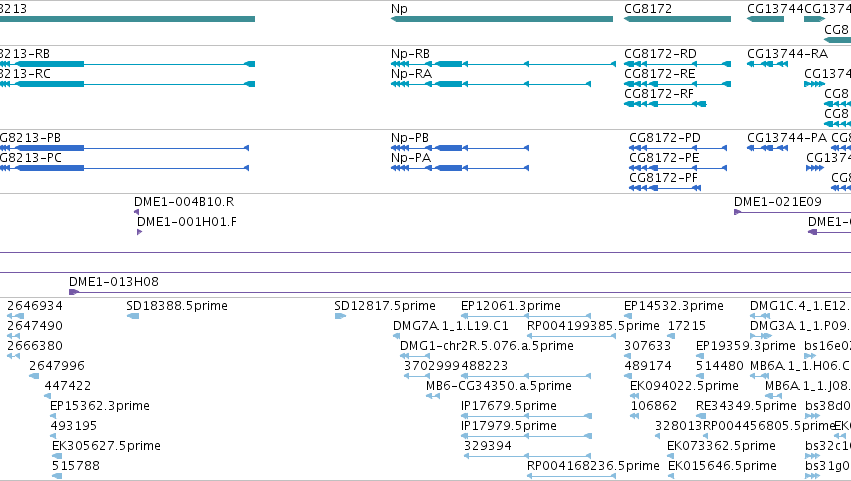Select the Np gene bar

[x=501, y=19]
